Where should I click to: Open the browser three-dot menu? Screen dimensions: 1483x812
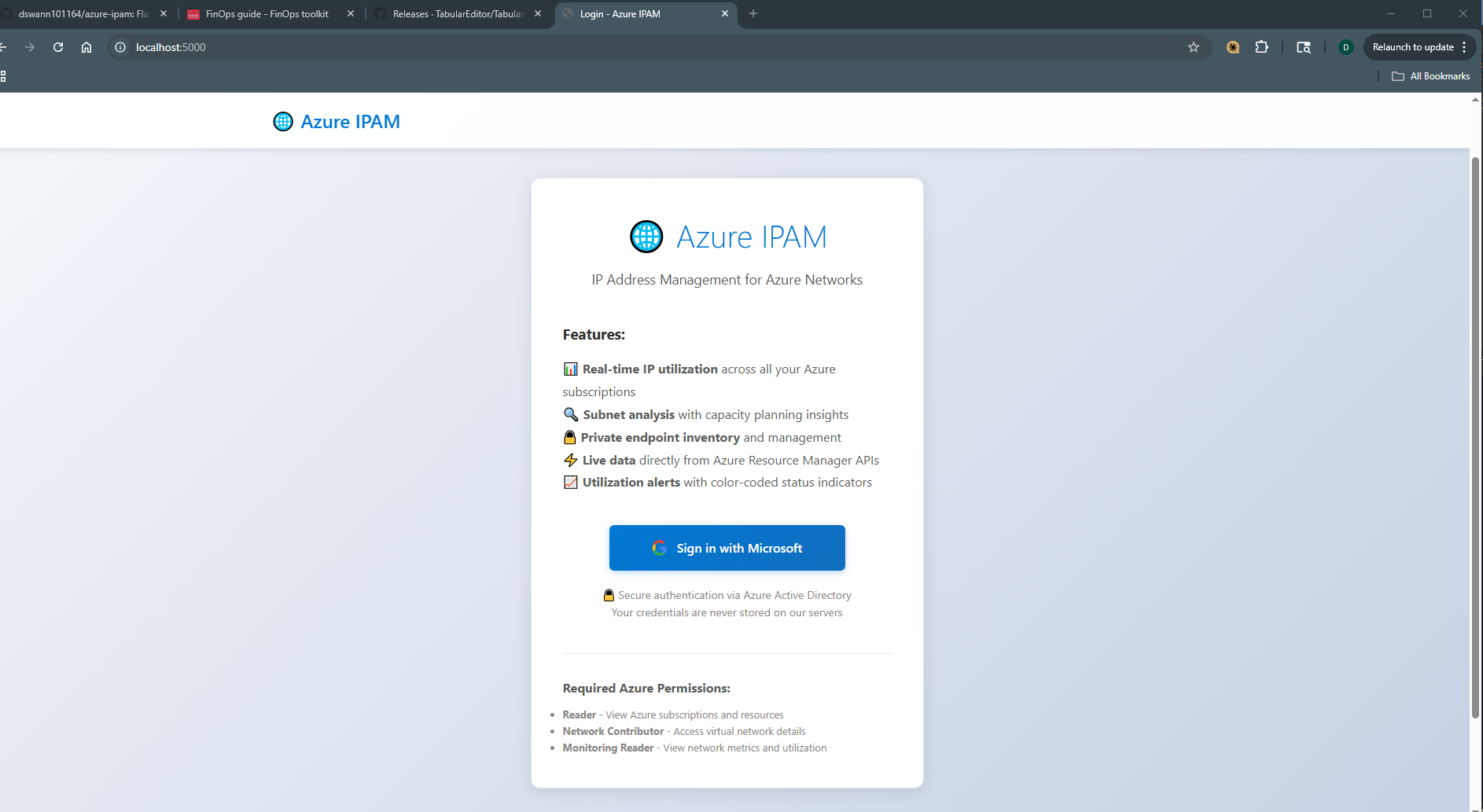(x=1465, y=47)
